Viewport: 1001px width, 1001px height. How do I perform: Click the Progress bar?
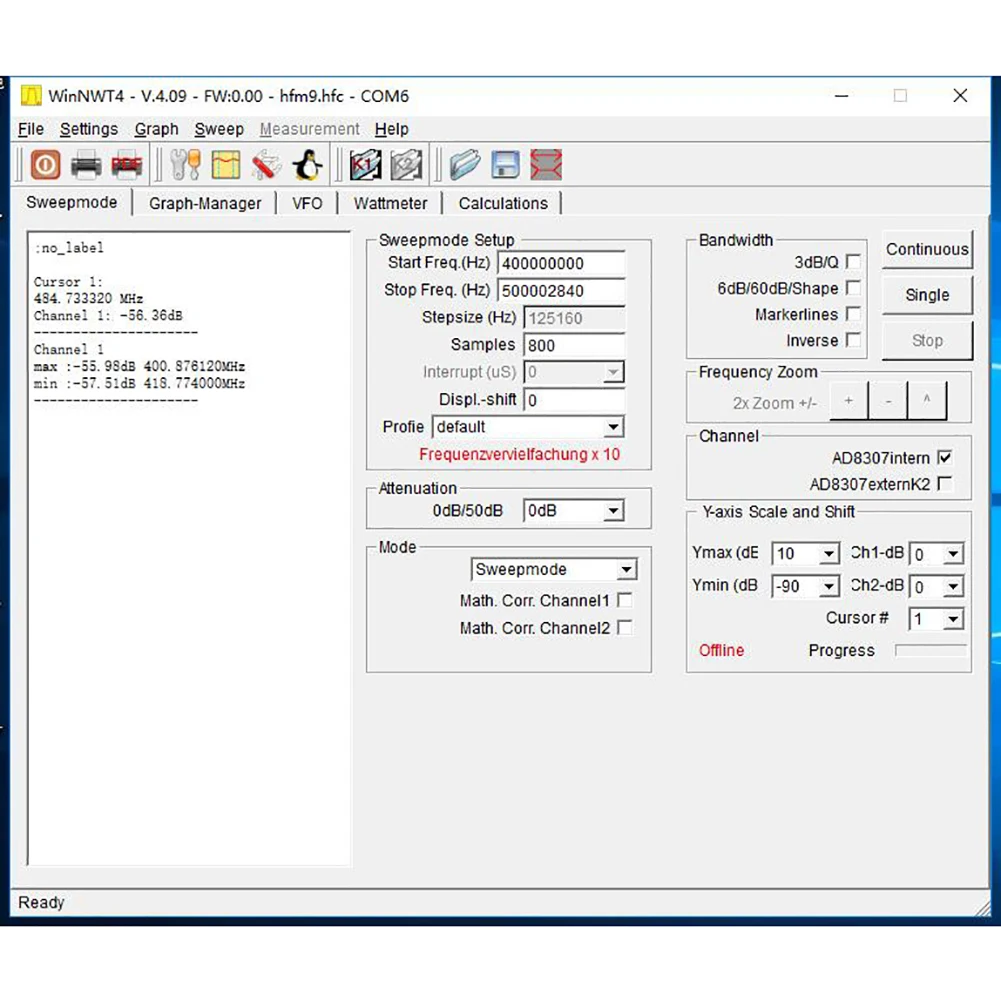coord(931,650)
